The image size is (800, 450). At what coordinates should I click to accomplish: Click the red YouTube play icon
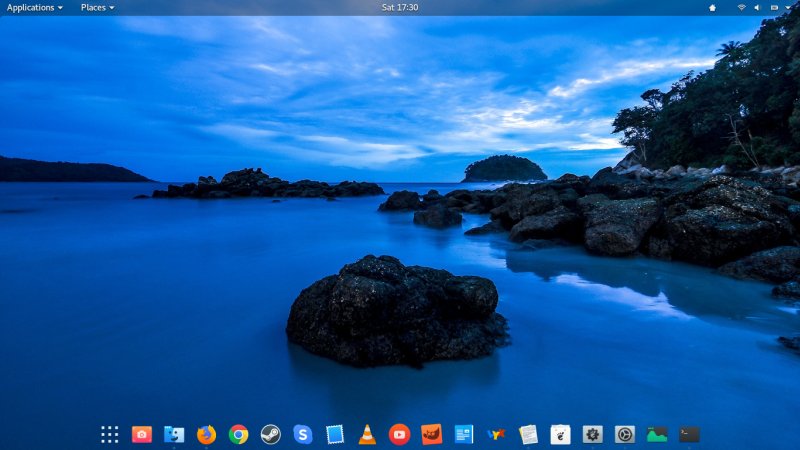click(x=399, y=434)
